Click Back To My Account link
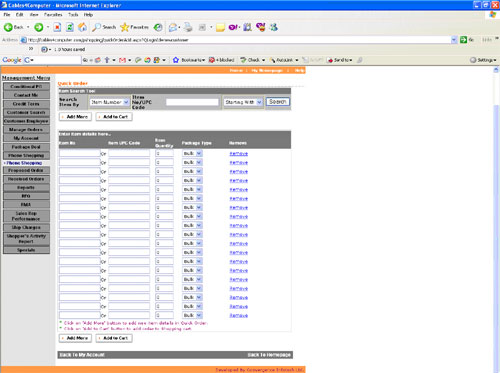Screen dimensions: 500x373 (82, 355)
